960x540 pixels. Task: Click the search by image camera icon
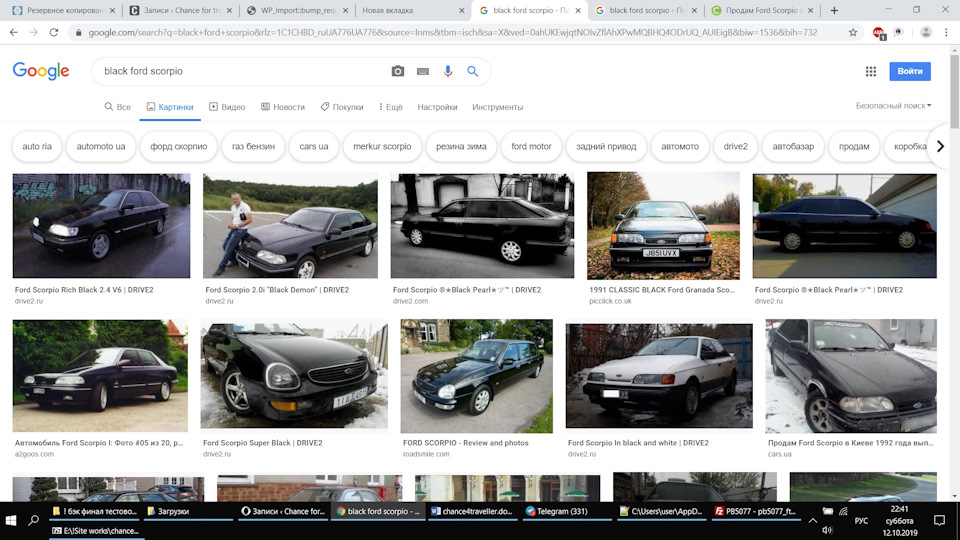397,71
